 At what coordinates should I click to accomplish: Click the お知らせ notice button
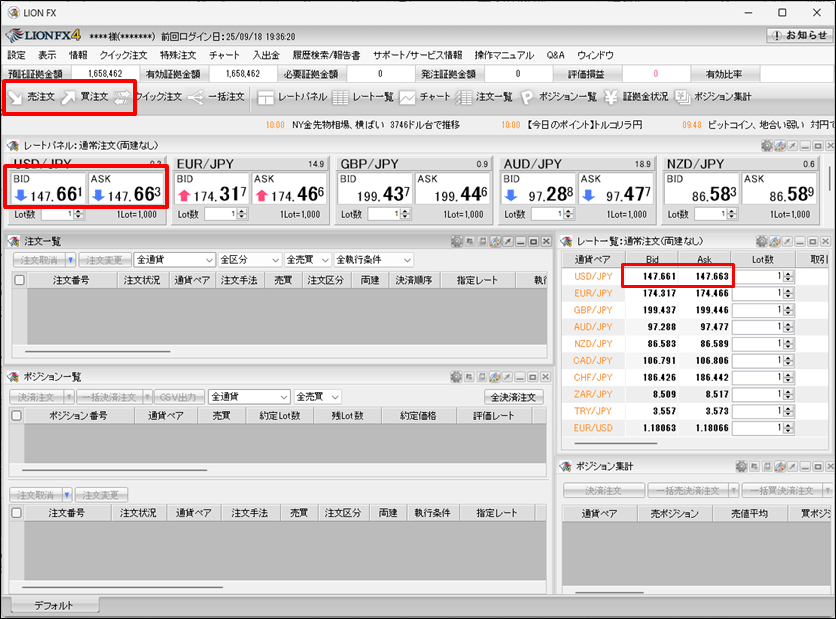[799, 35]
